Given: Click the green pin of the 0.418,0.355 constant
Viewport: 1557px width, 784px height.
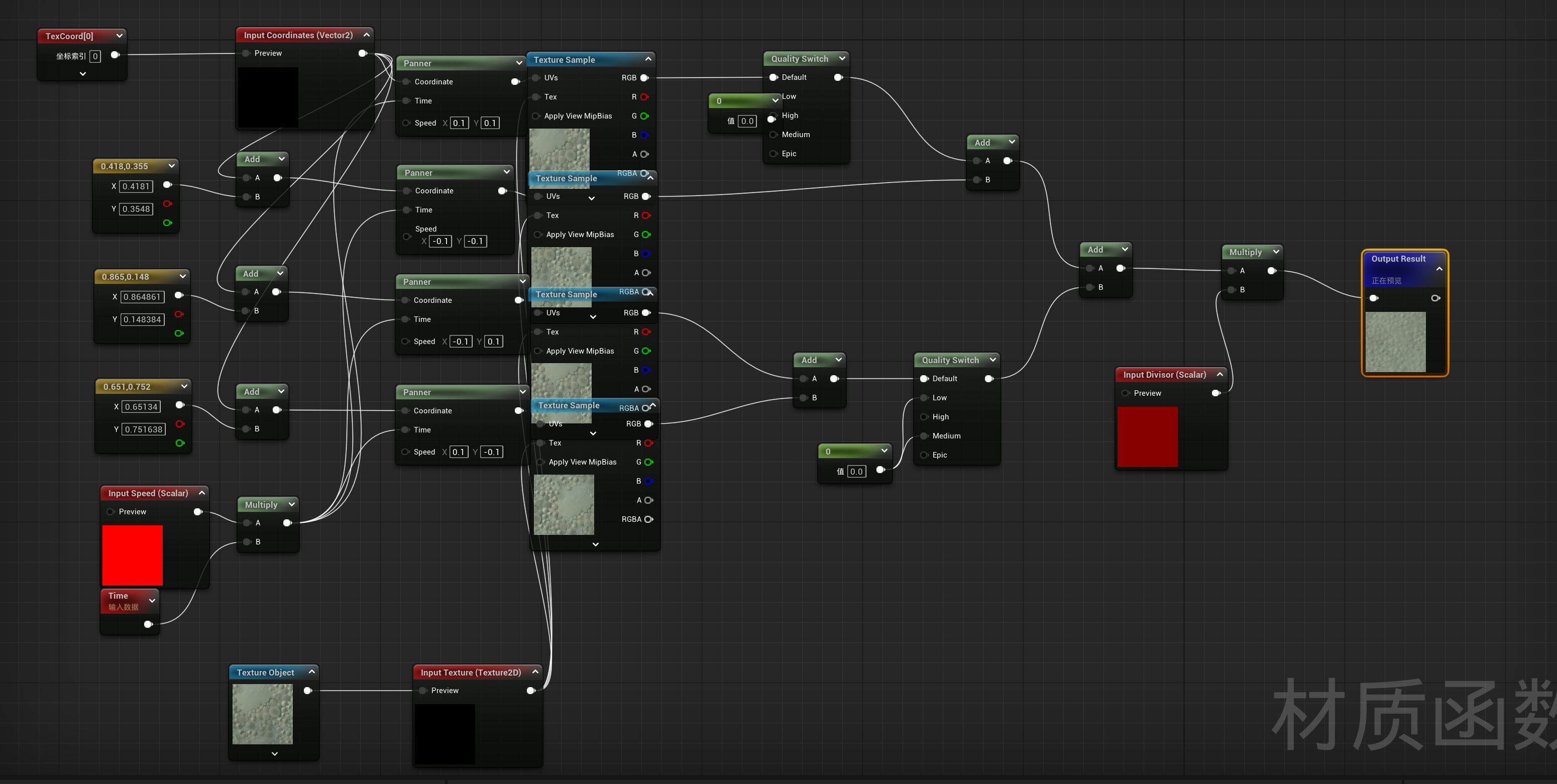Looking at the screenshot, I should pos(167,223).
